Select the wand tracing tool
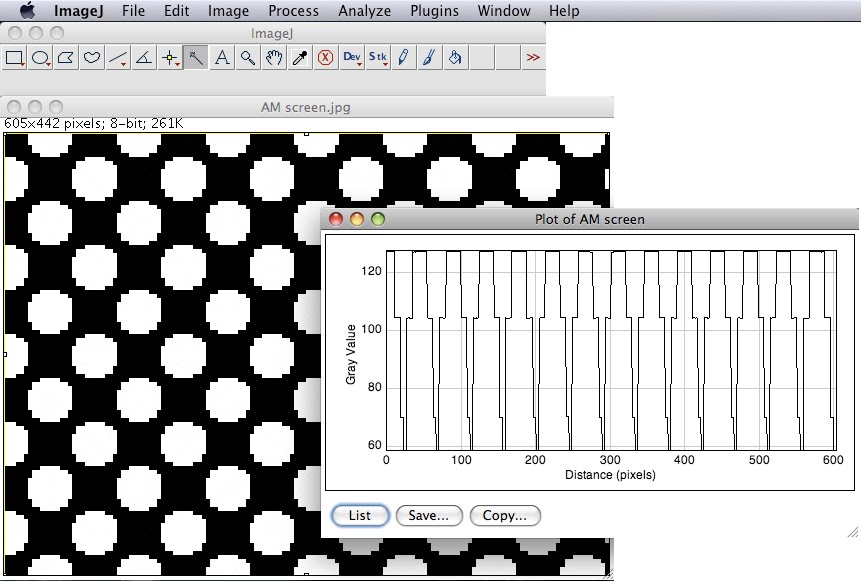This screenshot has width=861, height=582. point(196,57)
